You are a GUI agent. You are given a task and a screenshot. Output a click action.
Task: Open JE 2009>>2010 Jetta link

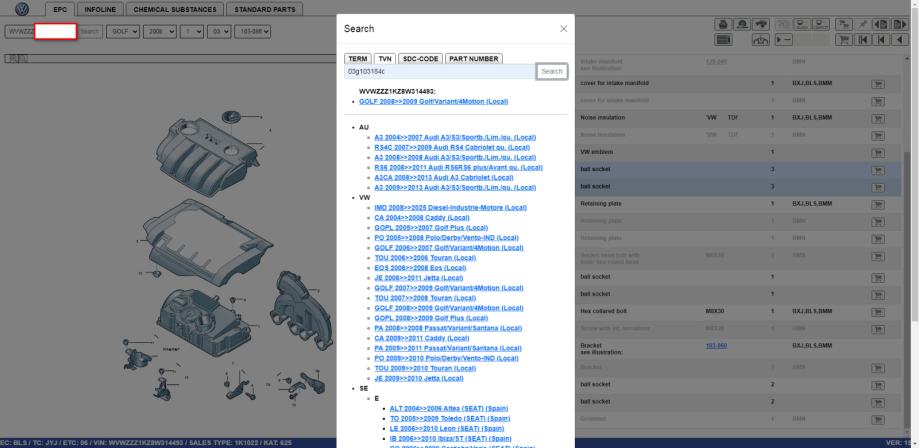418,378
